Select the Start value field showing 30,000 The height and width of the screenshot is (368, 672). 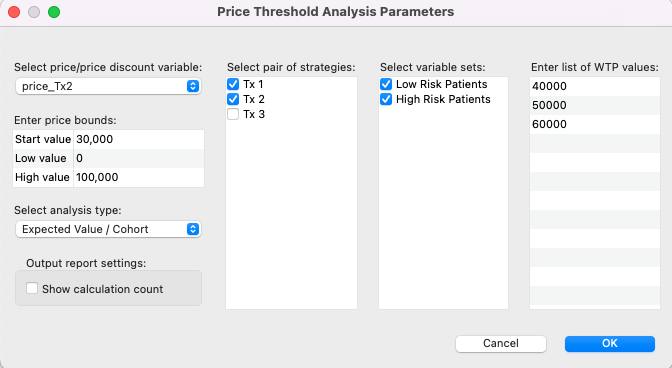coord(139,139)
